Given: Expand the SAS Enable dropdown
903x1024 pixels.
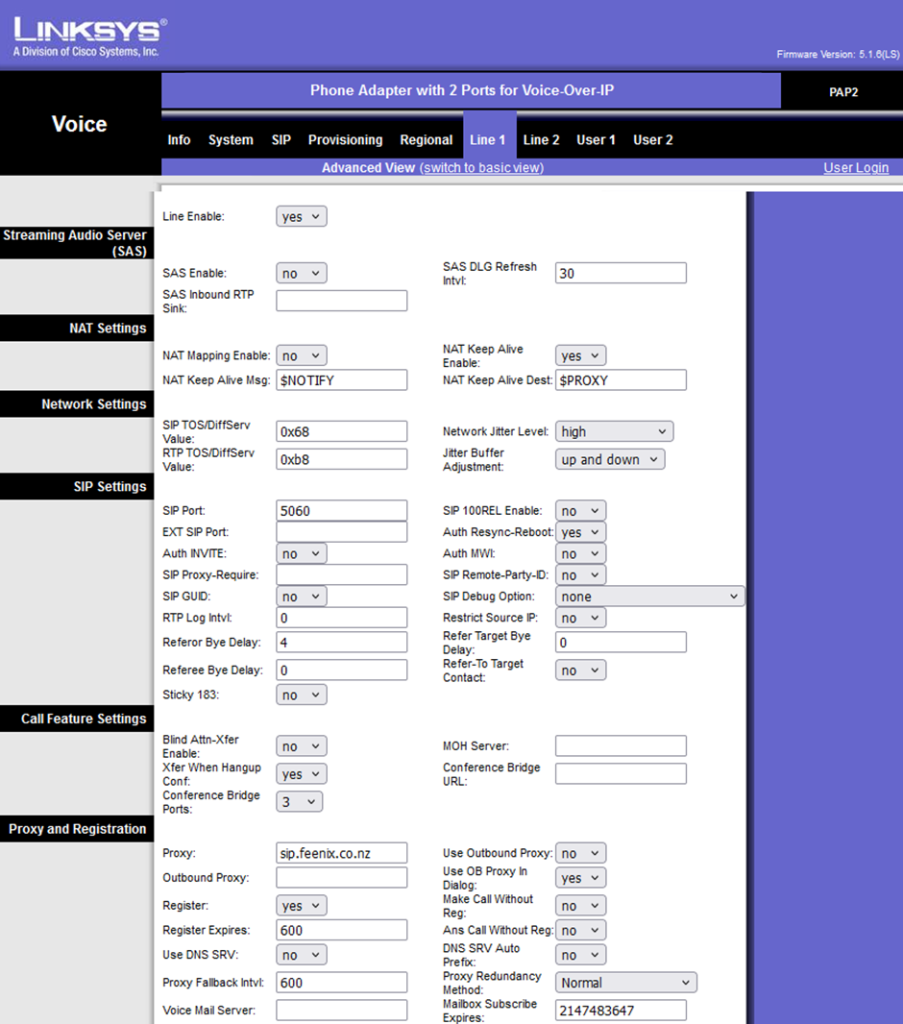Looking at the screenshot, I should point(301,273).
